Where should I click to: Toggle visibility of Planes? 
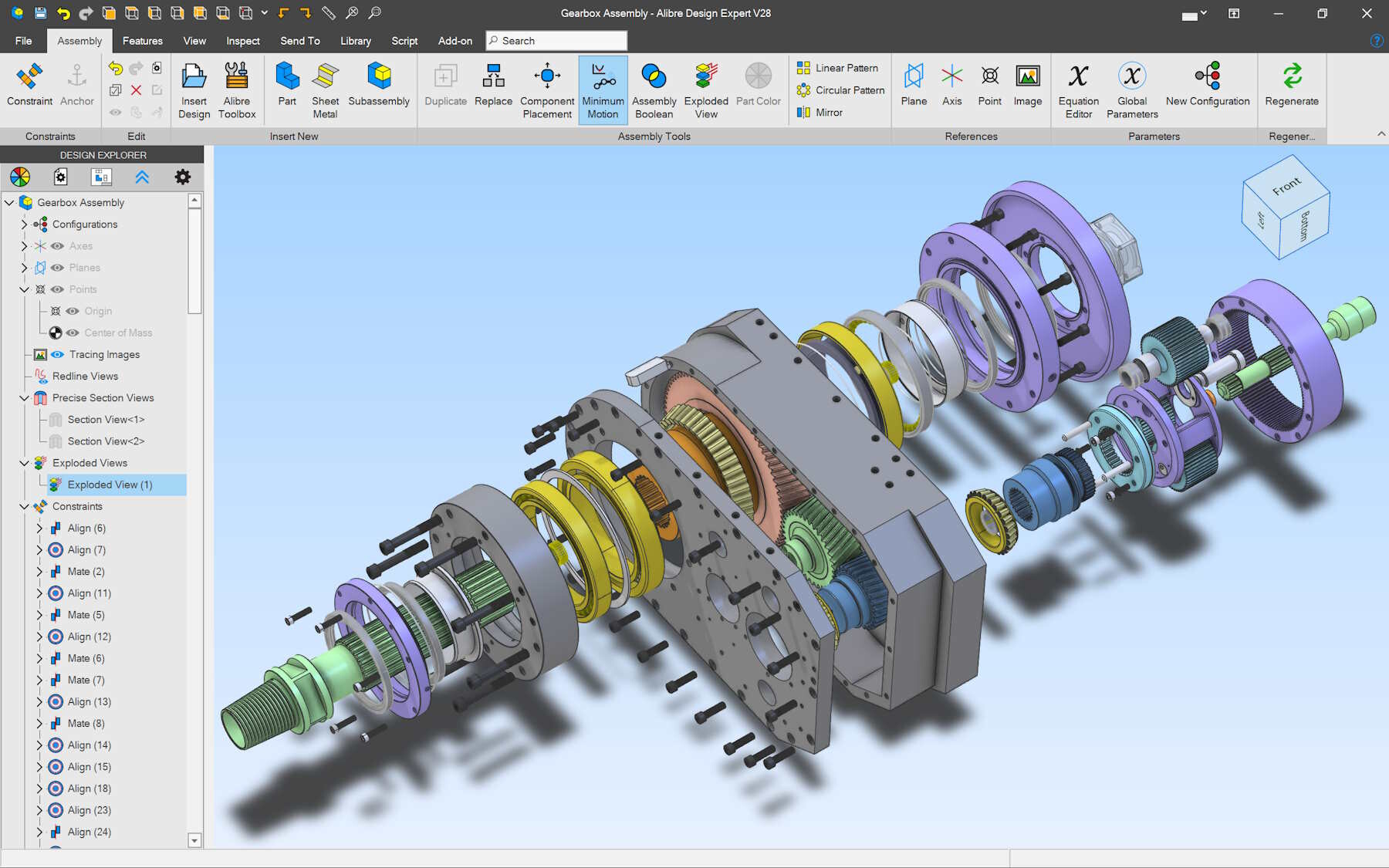click(58, 268)
